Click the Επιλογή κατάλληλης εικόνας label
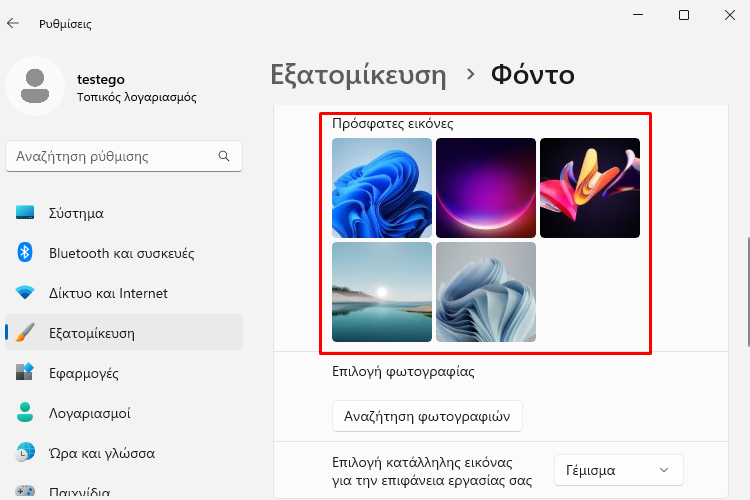Viewport: 750px width, 500px height. tap(432, 471)
